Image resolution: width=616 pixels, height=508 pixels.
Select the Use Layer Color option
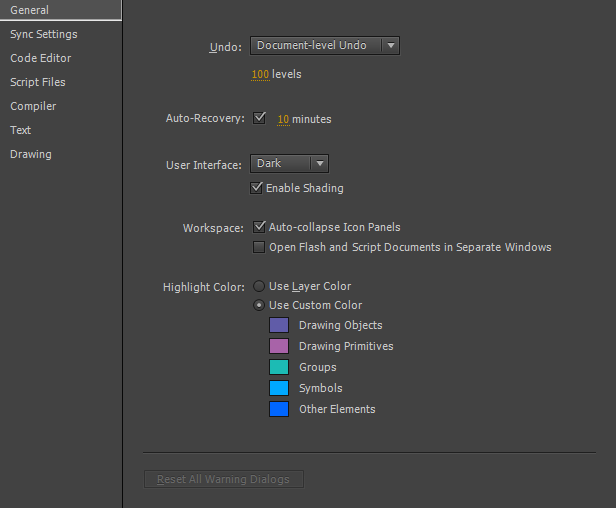260,286
